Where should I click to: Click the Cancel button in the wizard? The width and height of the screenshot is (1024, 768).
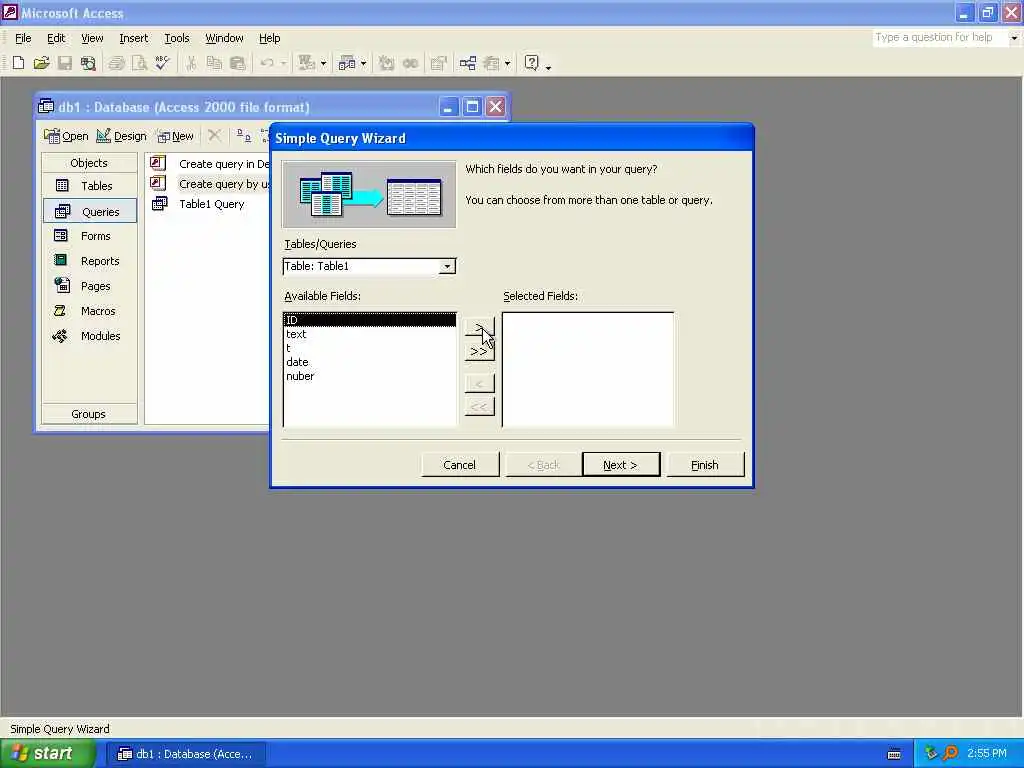(460, 465)
